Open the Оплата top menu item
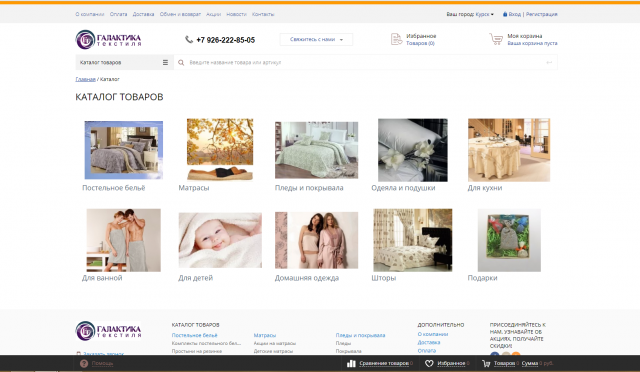Screen dimensions: 640x372 (118, 14)
